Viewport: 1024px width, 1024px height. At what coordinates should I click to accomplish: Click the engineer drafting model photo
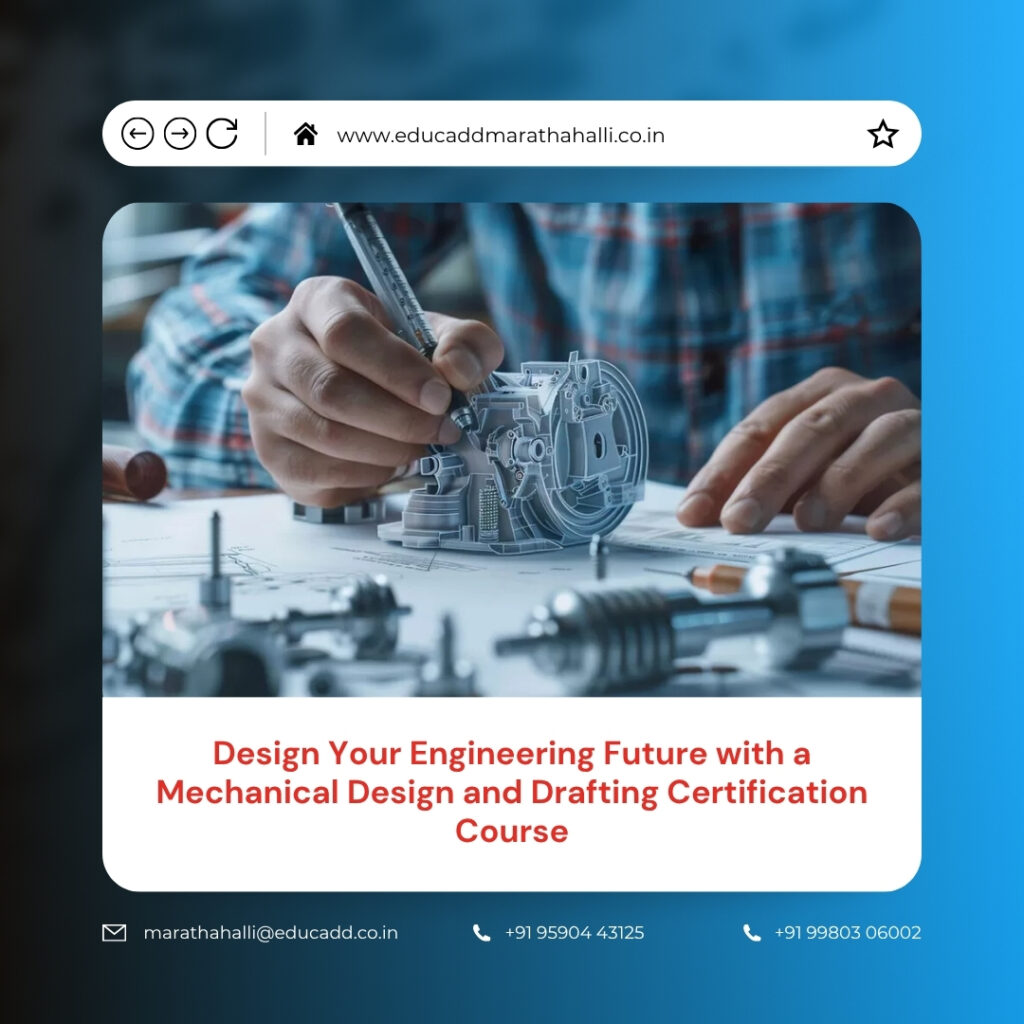point(512,449)
